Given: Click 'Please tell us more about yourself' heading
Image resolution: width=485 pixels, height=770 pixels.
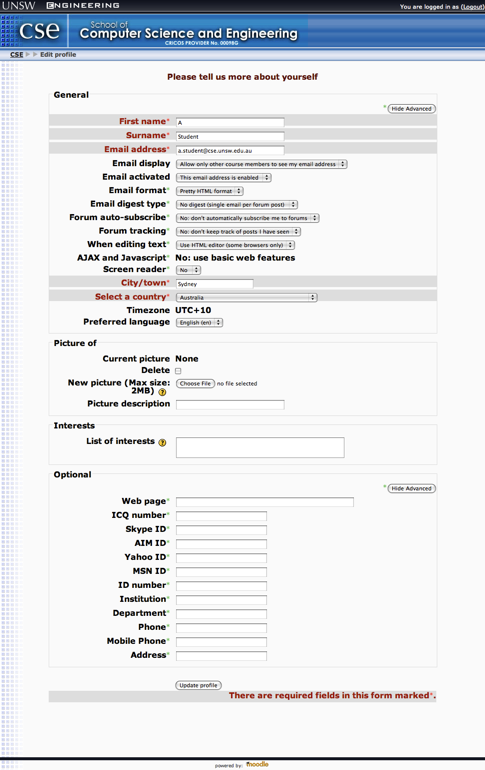Looking at the screenshot, I should [x=242, y=77].
